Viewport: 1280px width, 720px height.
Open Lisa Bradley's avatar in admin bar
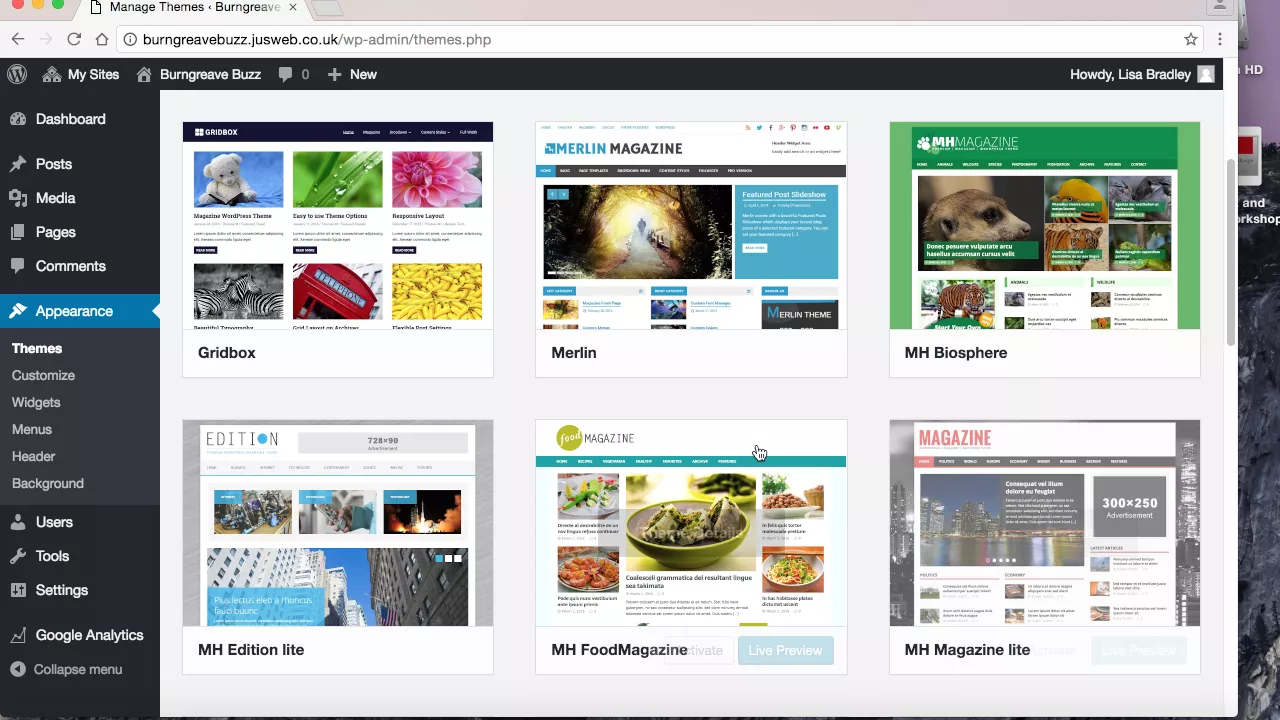tap(1206, 74)
